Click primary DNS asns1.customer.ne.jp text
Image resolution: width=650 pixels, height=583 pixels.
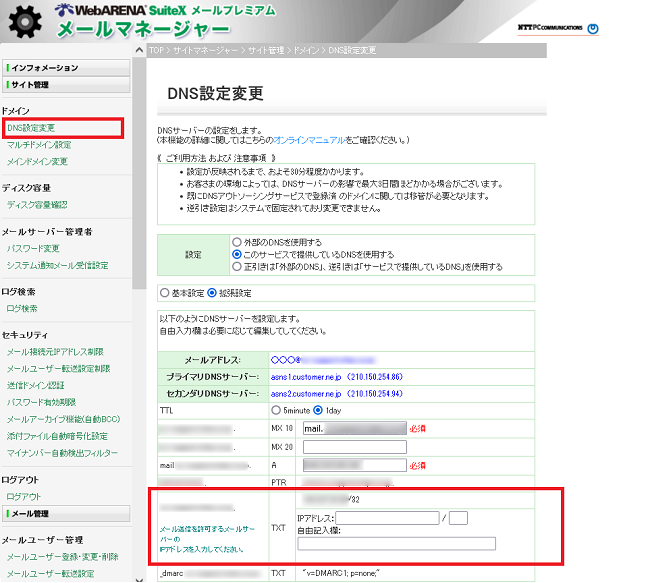coord(306,377)
